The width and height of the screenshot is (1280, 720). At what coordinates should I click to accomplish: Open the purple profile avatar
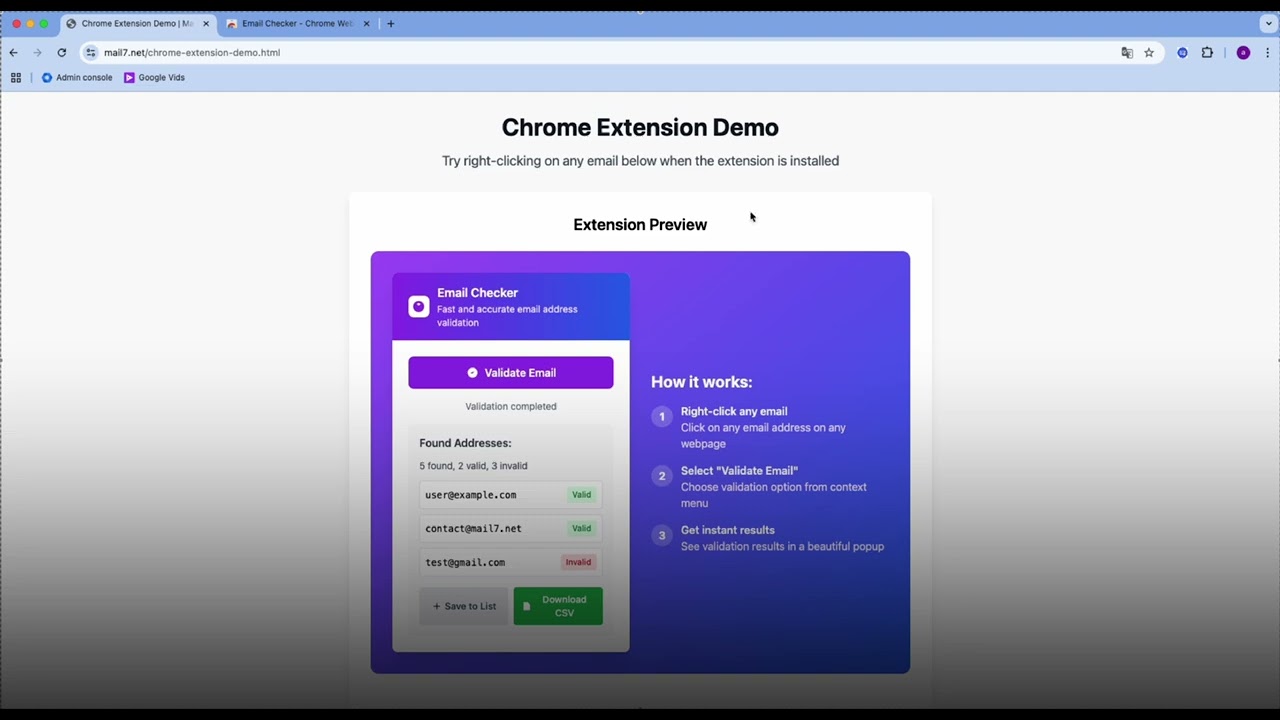coord(1243,53)
